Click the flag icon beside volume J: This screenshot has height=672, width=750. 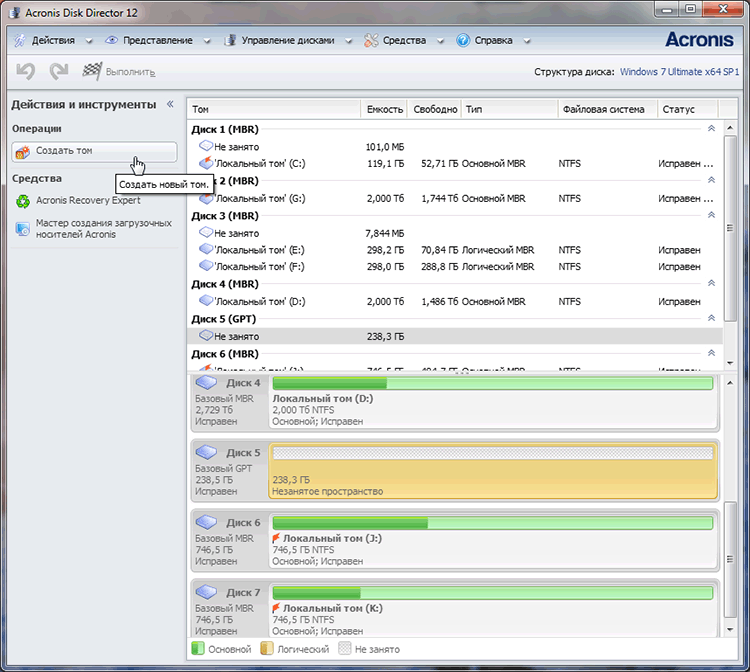click(x=276, y=538)
